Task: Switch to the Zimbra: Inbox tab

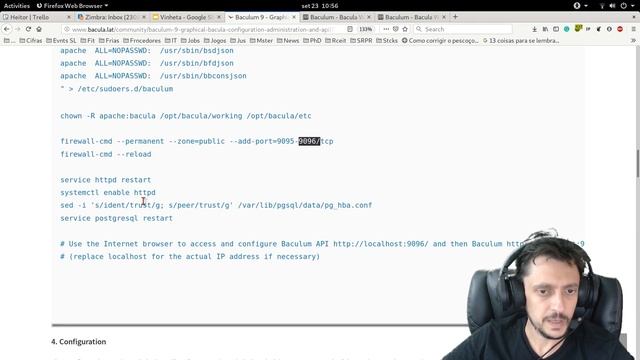Action: click(x=111, y=17)
